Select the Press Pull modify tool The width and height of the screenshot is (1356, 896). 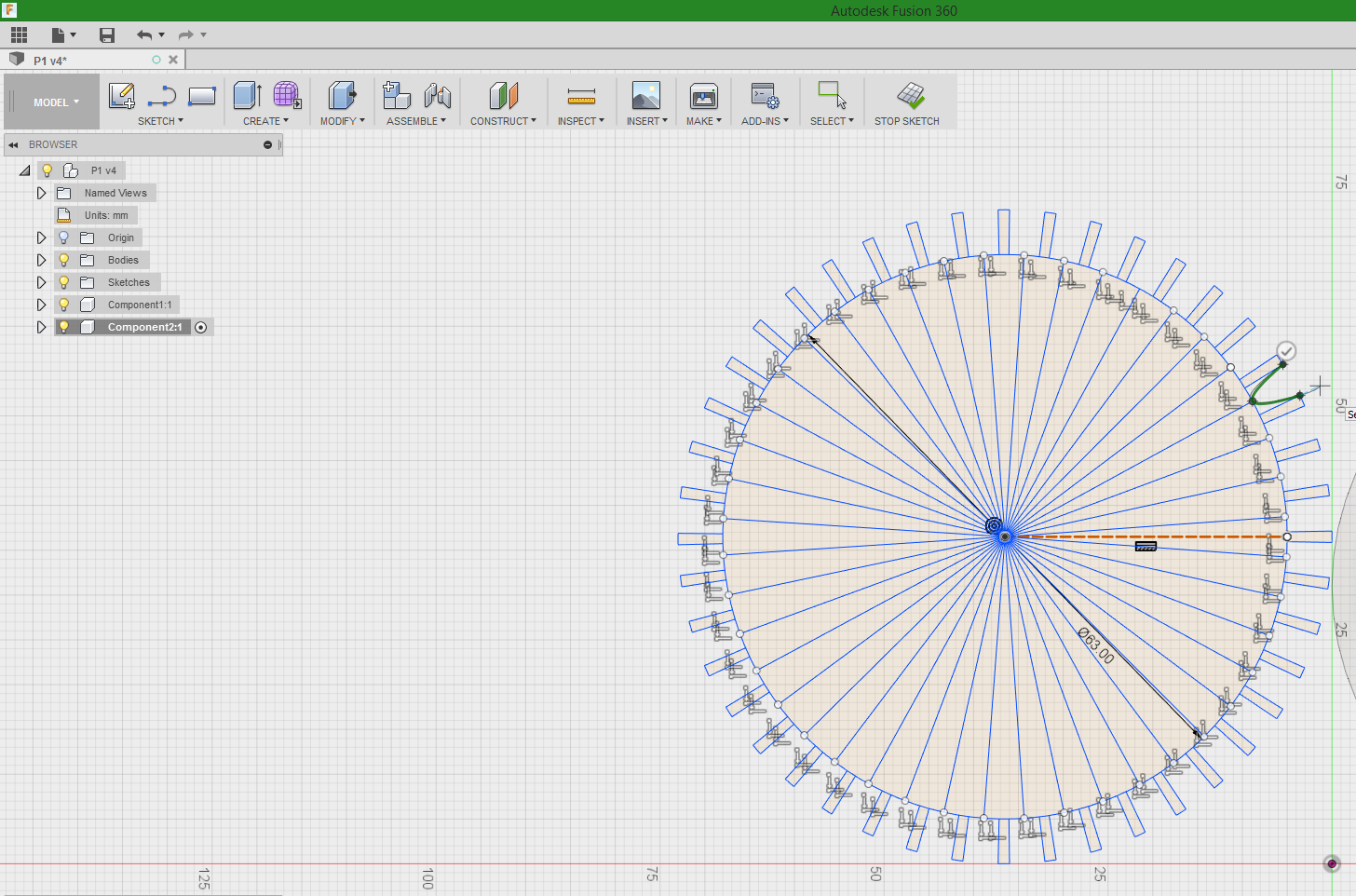[343, 95]
